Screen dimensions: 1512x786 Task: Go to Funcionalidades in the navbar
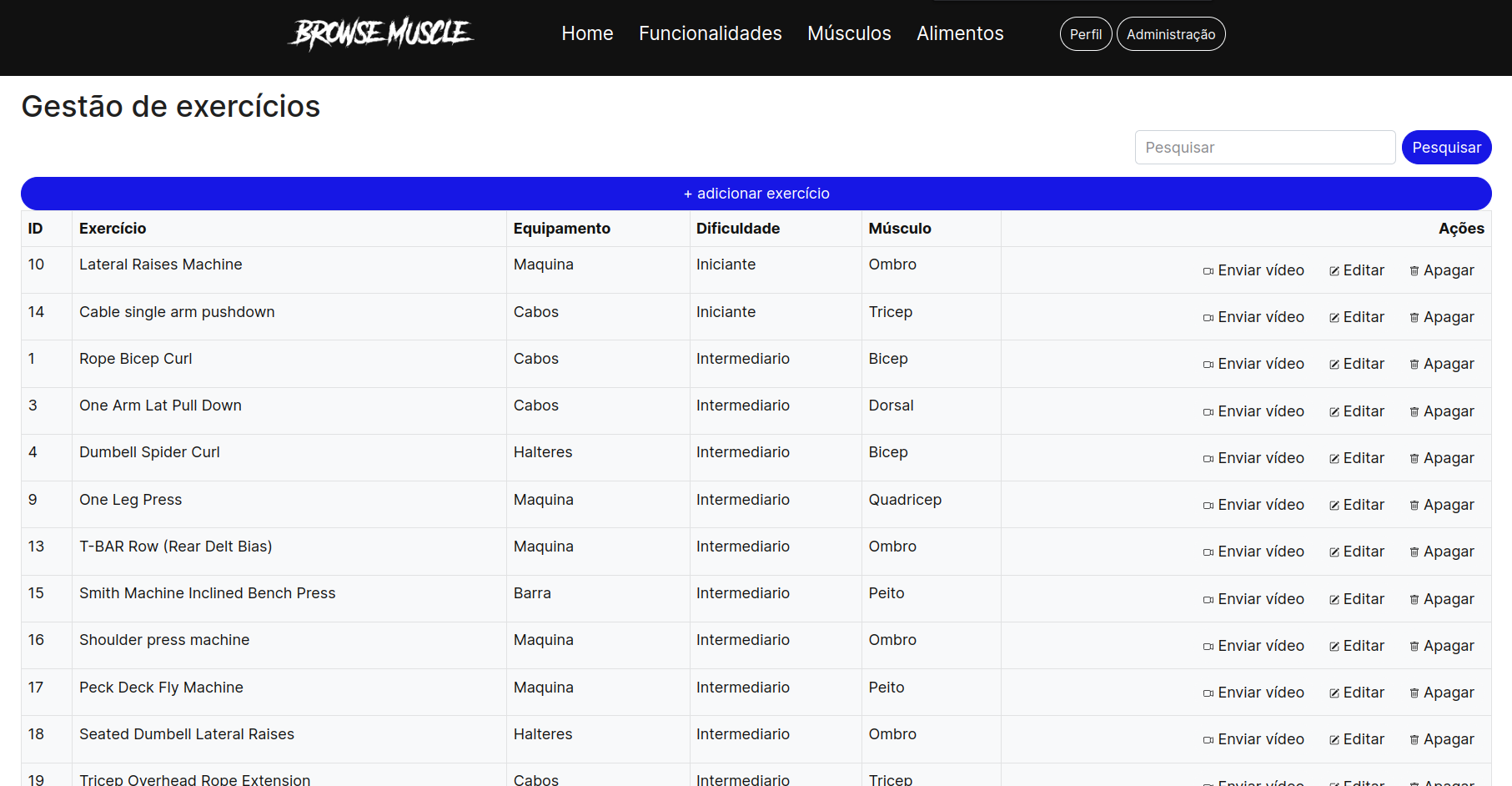[x=710, y=33]
